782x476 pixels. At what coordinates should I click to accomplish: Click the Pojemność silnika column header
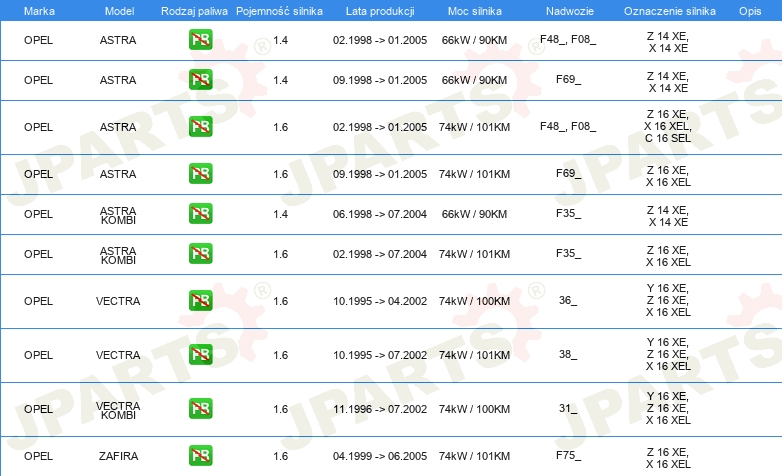pyautogui.click(x=279, y=11)
